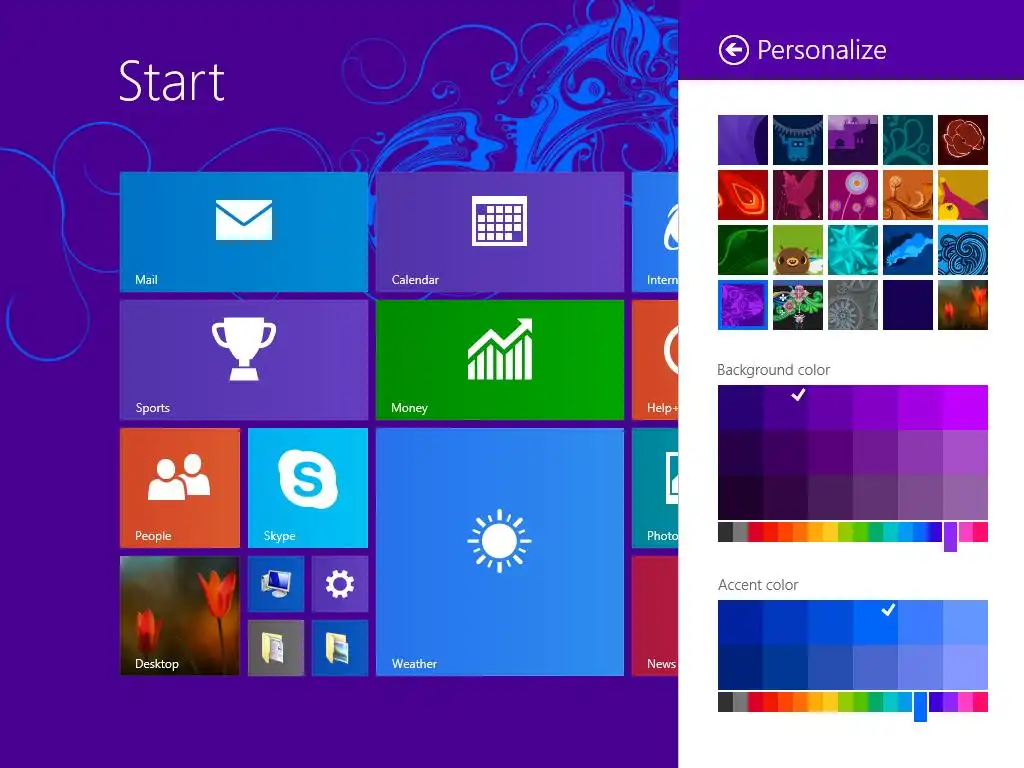Screen dimensions: 1024x768
Task: Select the purple city skyline background
Action: [852, 140]
